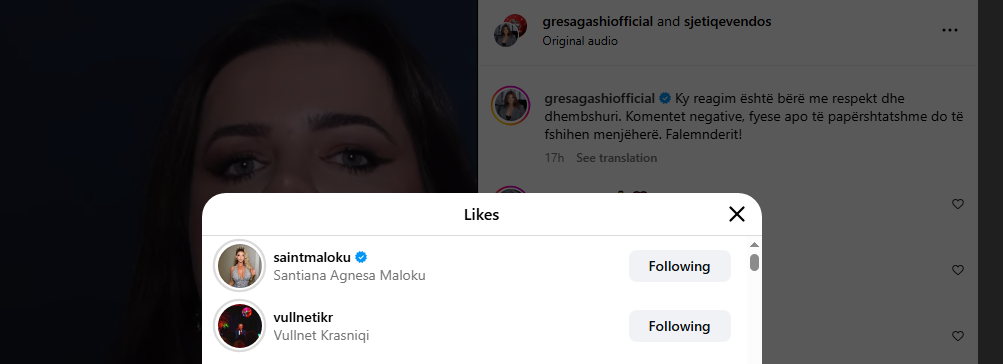Toggle the Following button for saintmaloku
Image resolution: width=1003 pixels, height=364 pixels.
(679, 266)
